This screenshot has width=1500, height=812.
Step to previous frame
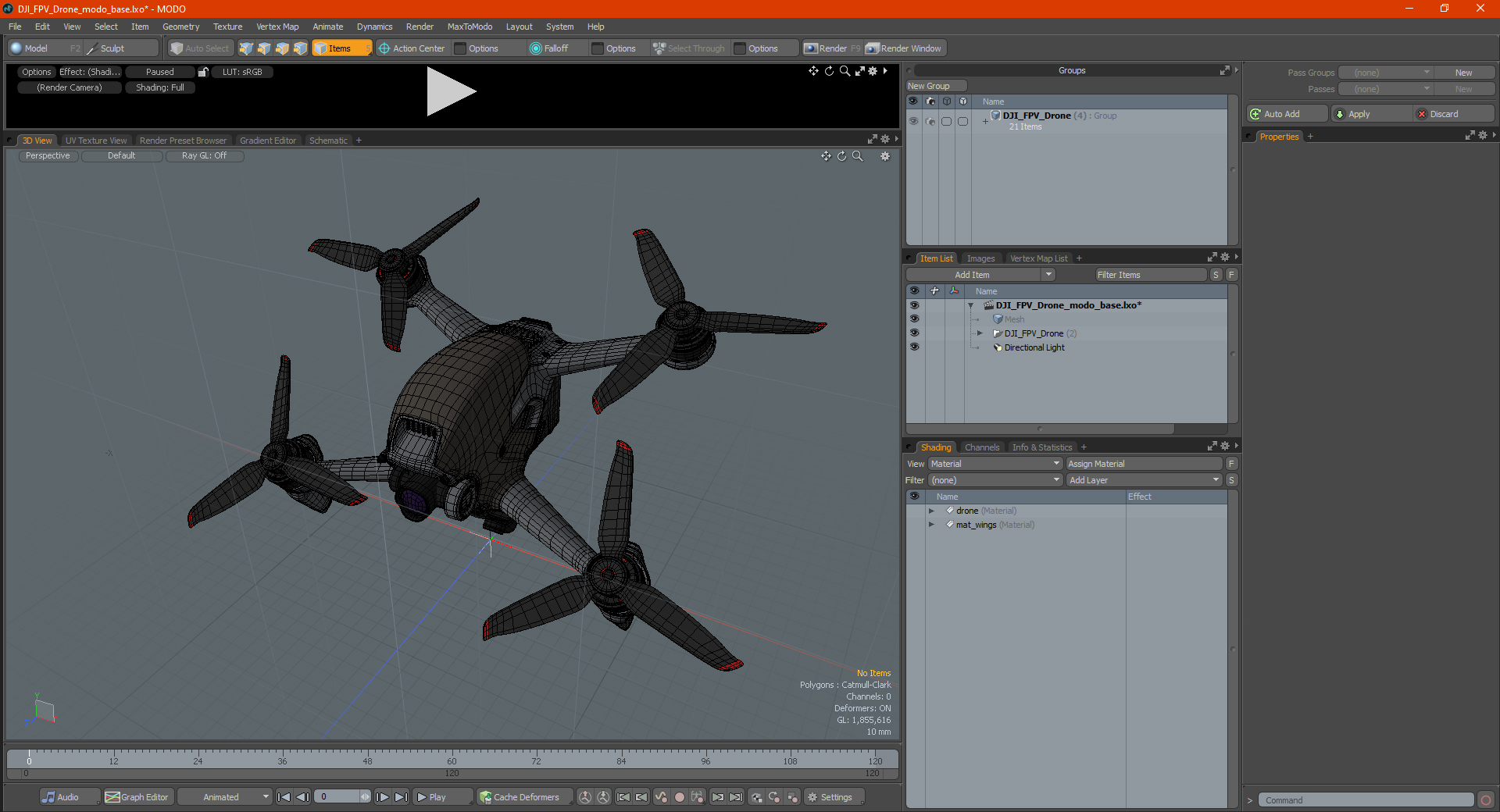pos(302,797)
